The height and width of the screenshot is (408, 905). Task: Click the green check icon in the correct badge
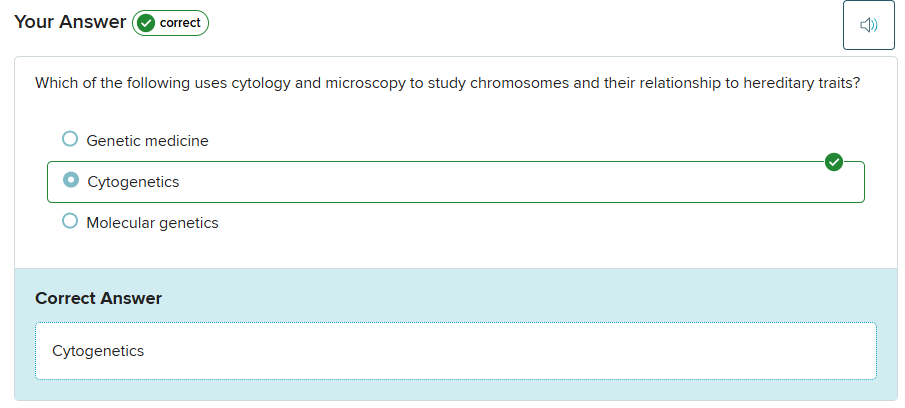pos(146,23)
